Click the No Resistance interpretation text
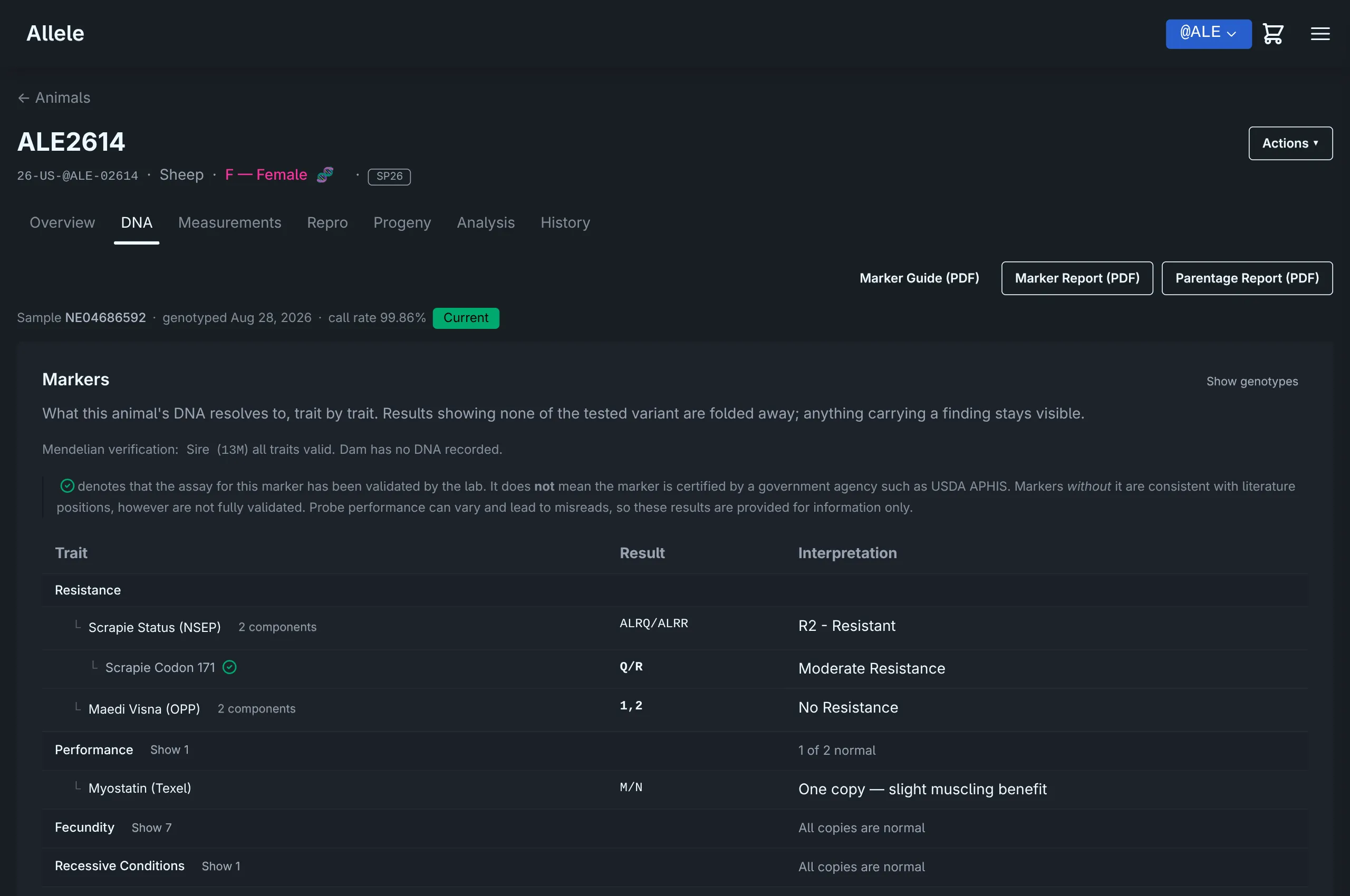Screen dimensions: 1350x896 848,707
